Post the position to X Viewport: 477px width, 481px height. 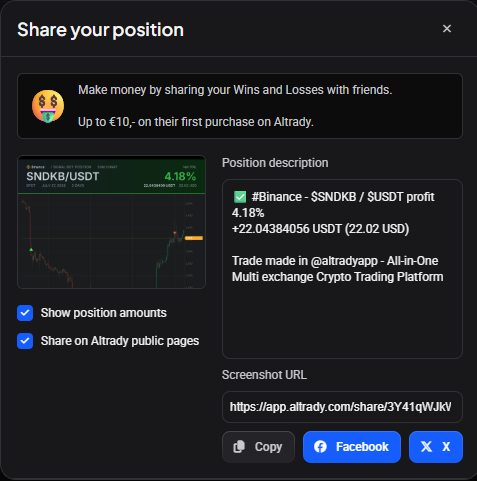pyautogui.click(x=436, y=447)
